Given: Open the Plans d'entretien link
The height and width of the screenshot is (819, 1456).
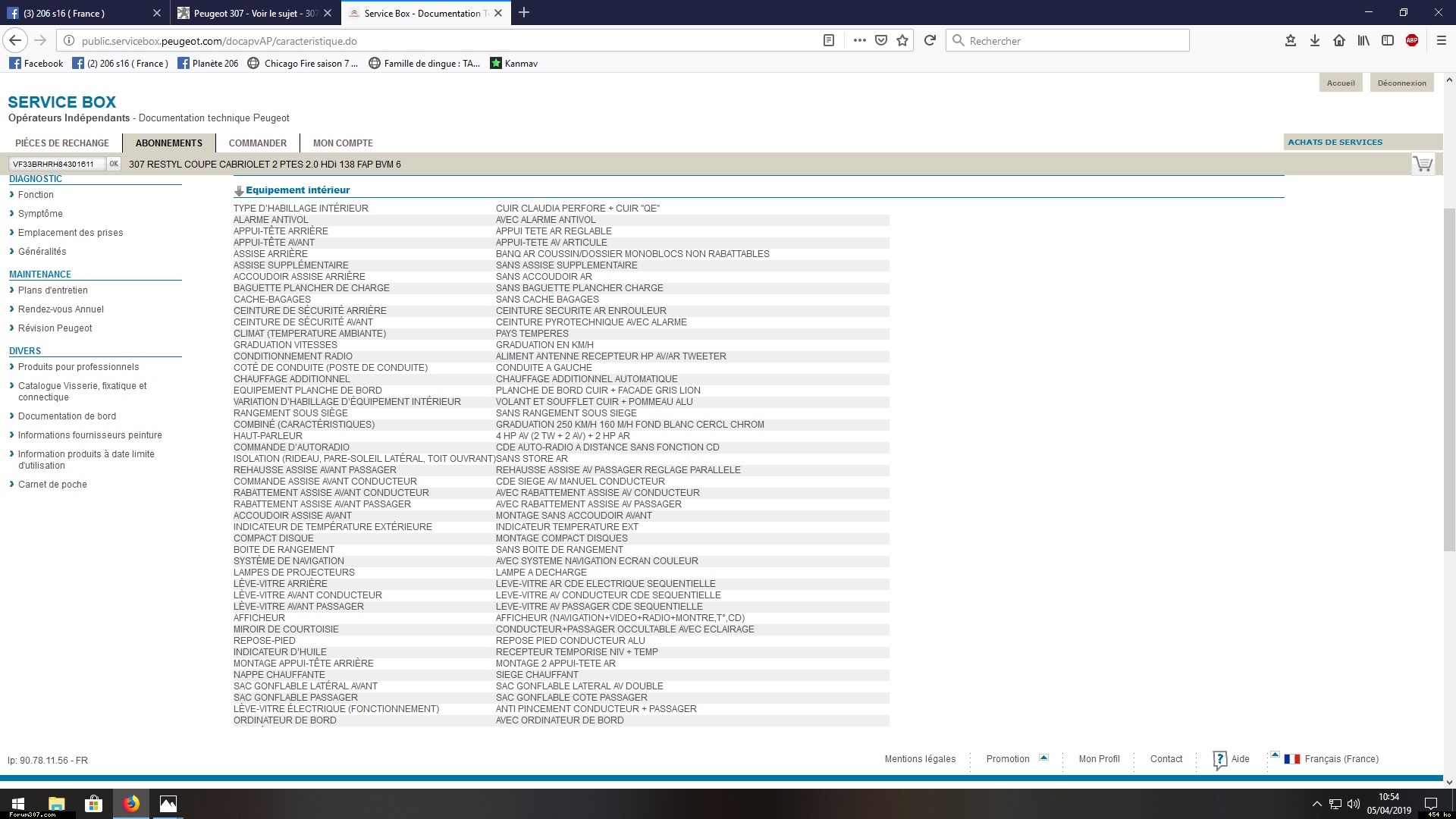Looking at the screenshot, I should tap(53, 290).
